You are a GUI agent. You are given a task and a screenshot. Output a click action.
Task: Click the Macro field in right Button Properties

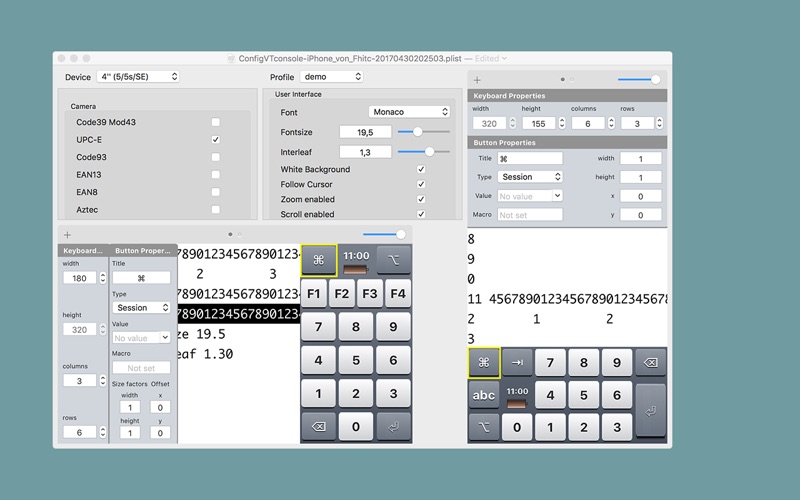pyautogui.click(x=530, y=215)
